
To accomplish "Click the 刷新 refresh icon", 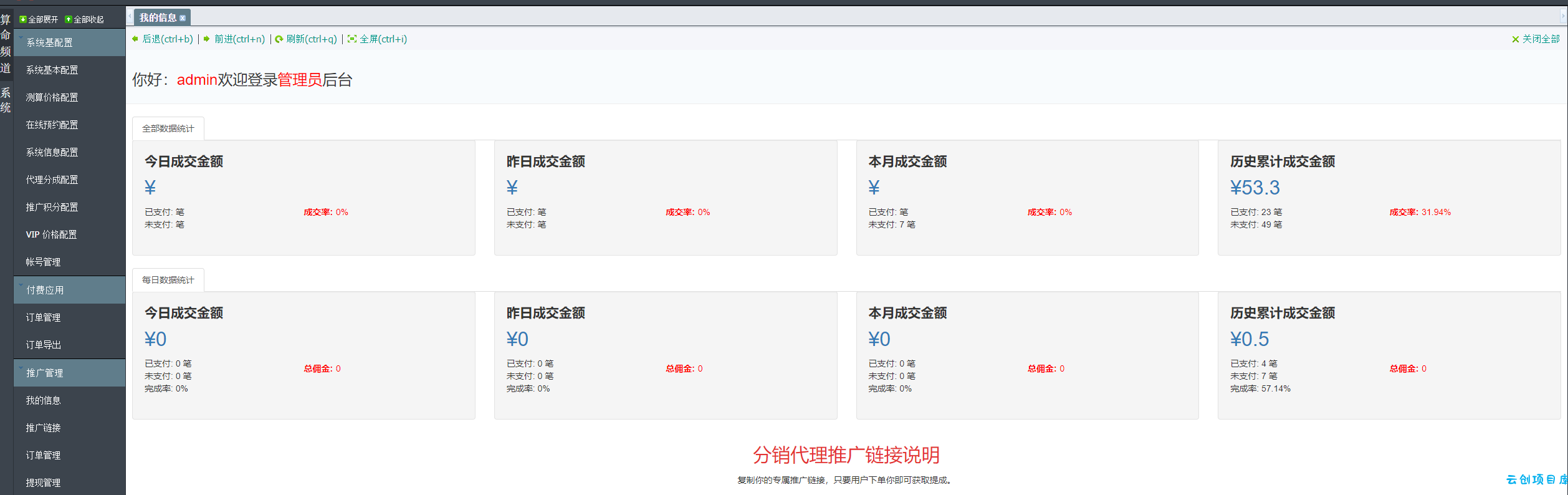I will tap(279, 39).
